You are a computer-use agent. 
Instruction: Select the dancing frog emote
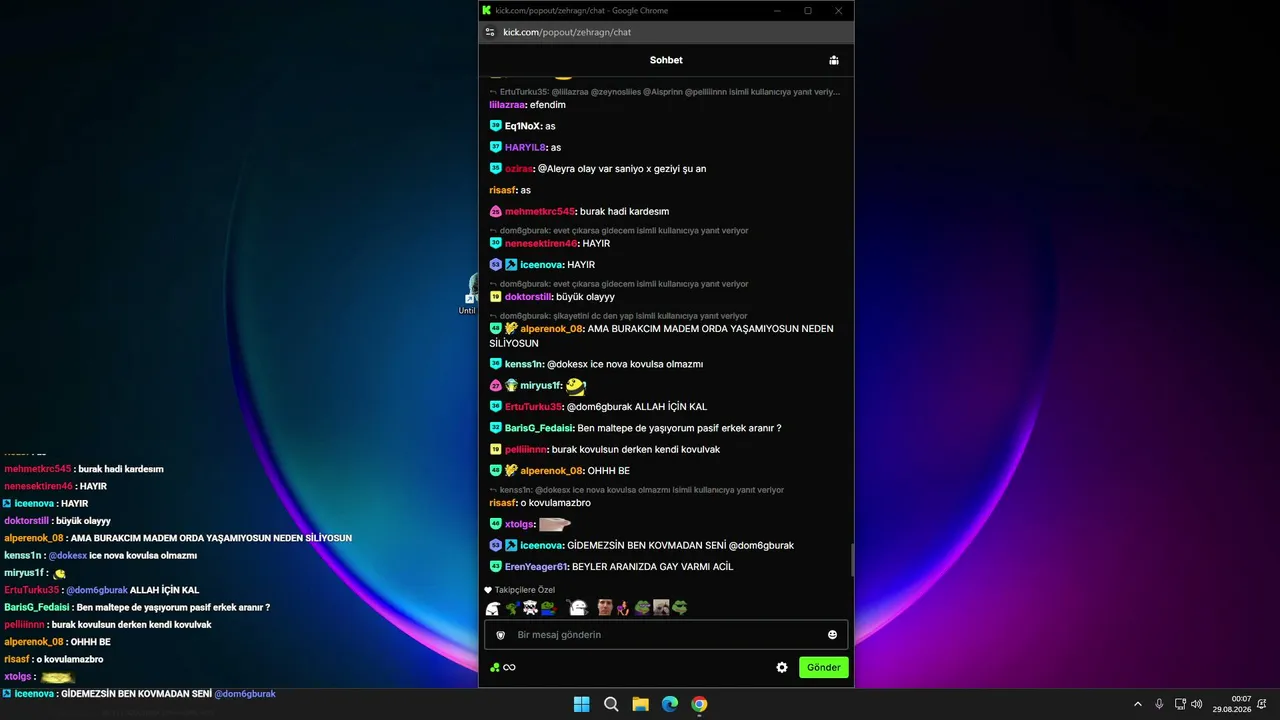tap(512, 607)
